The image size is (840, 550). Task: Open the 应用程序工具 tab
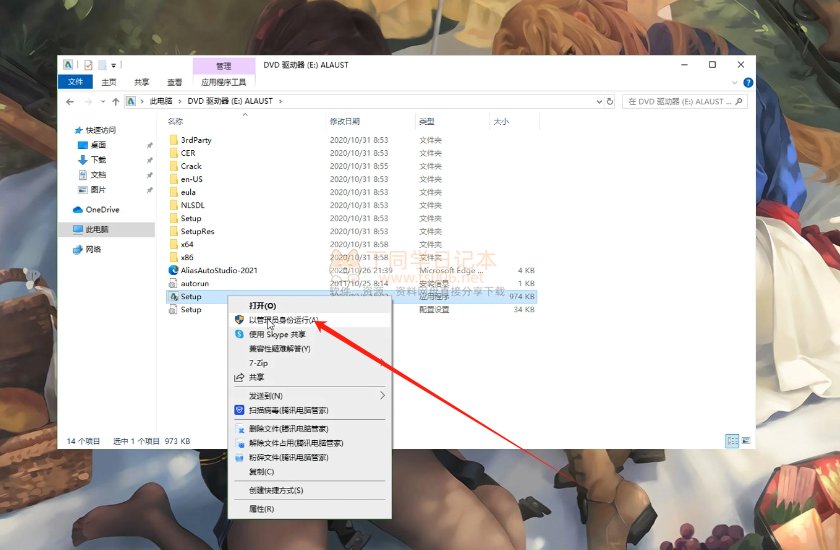click(223, 82)
